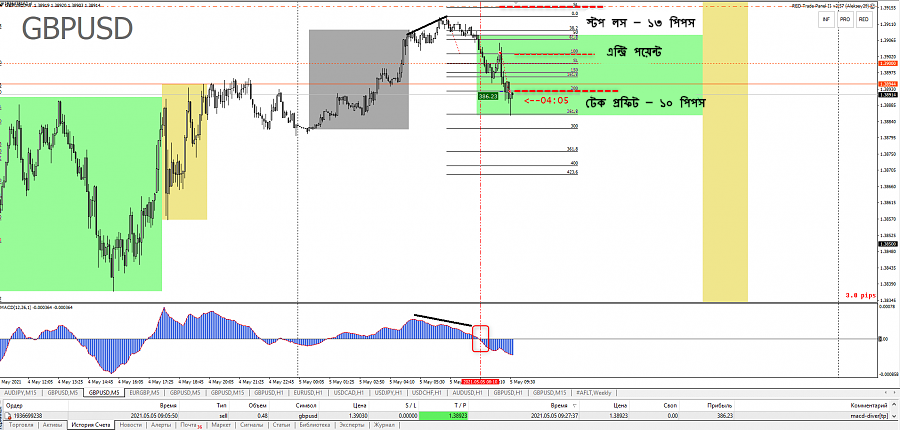This screenshot has height=430, width=900.
Task: Click the Ордер column header
Action: (15, 404)
